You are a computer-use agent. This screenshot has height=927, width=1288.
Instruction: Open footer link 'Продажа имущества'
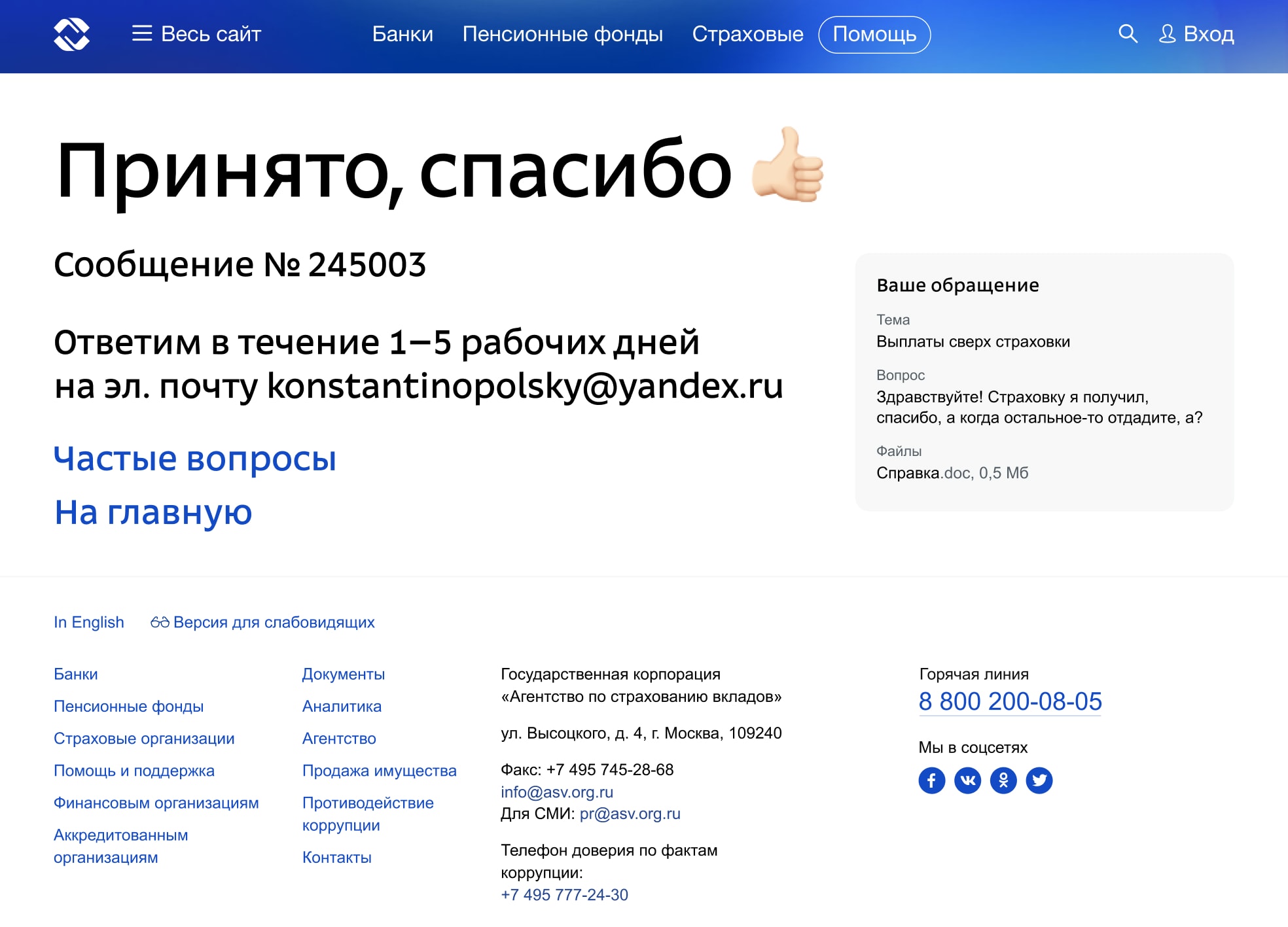379,771
